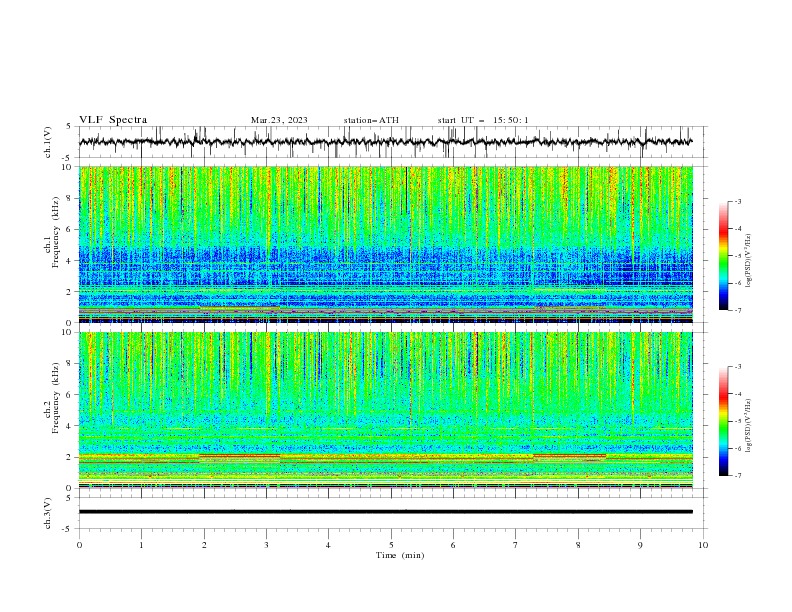This screenshot has height=612, width=792.
Task: Click the time axis tick label "6"
Action: pyautogui.click(x=453, y=545)
